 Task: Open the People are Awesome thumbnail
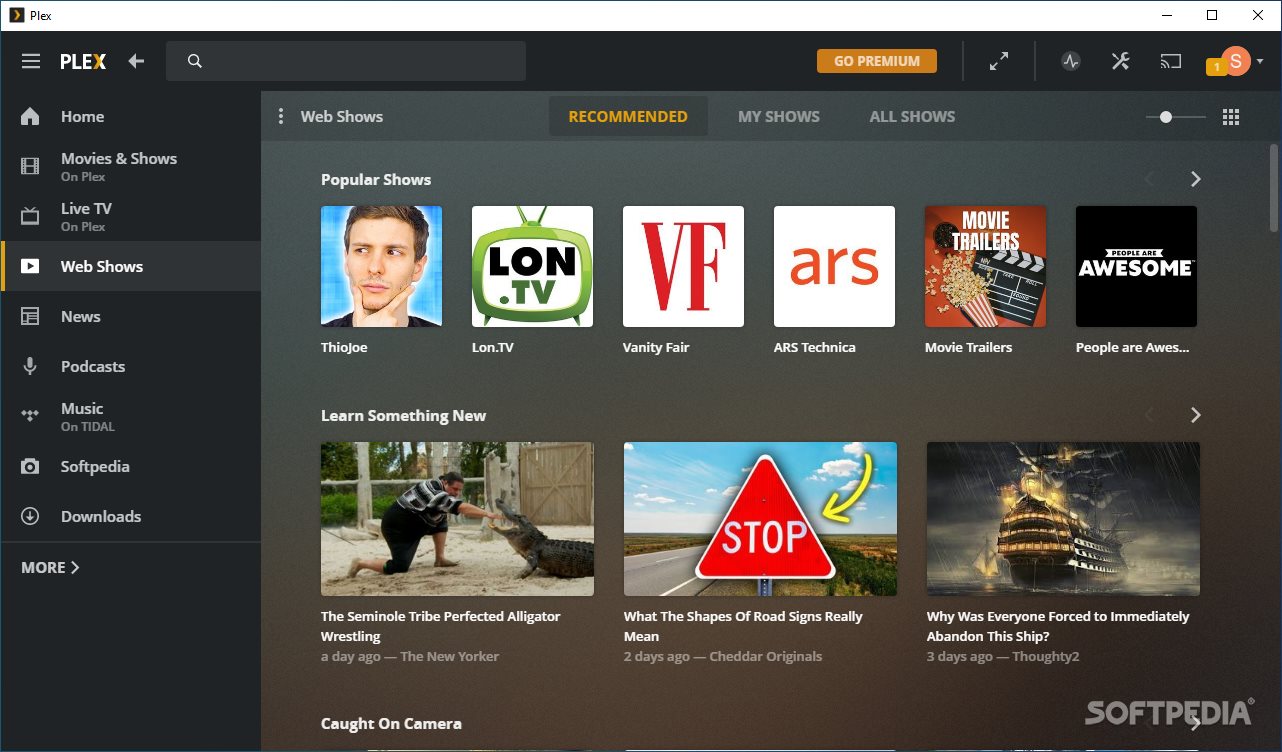(1136, 266)
